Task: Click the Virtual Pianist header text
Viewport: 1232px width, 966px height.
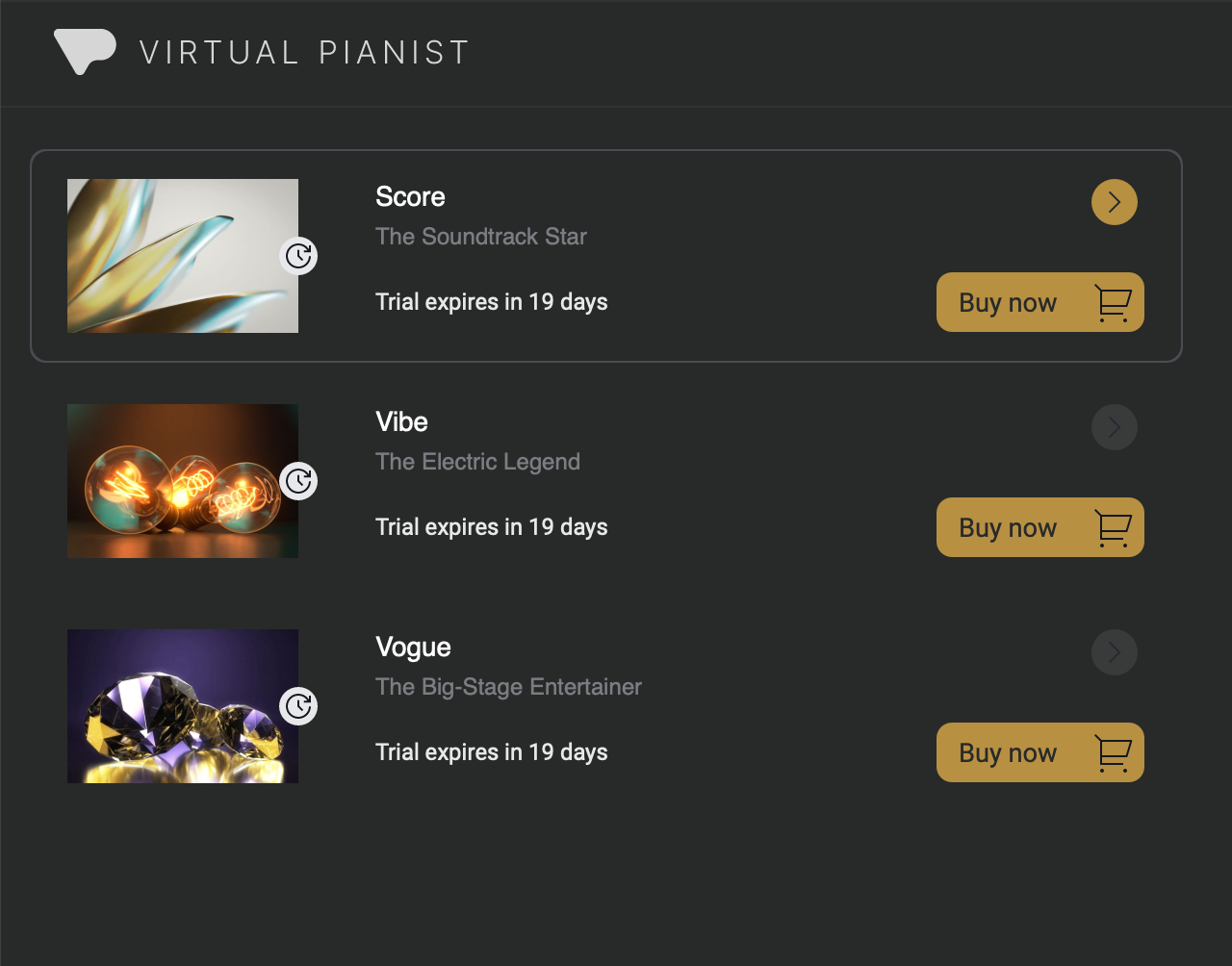Action: [304, 52]
